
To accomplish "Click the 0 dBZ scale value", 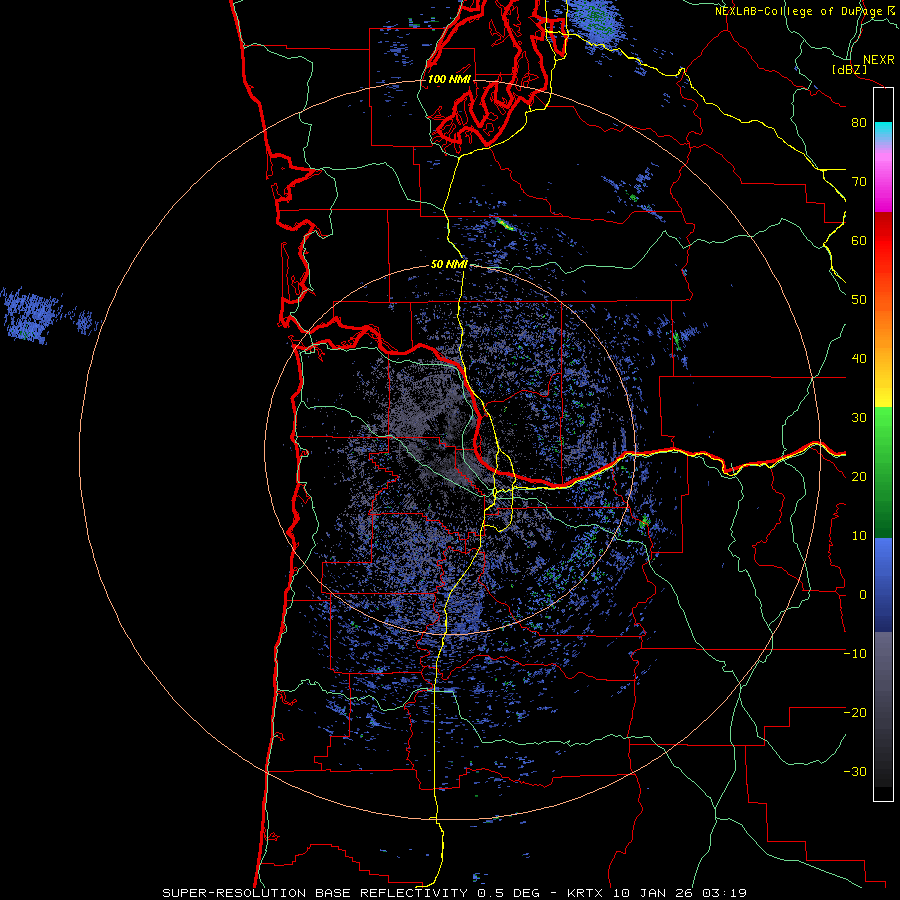I will (x=863, y=595).
